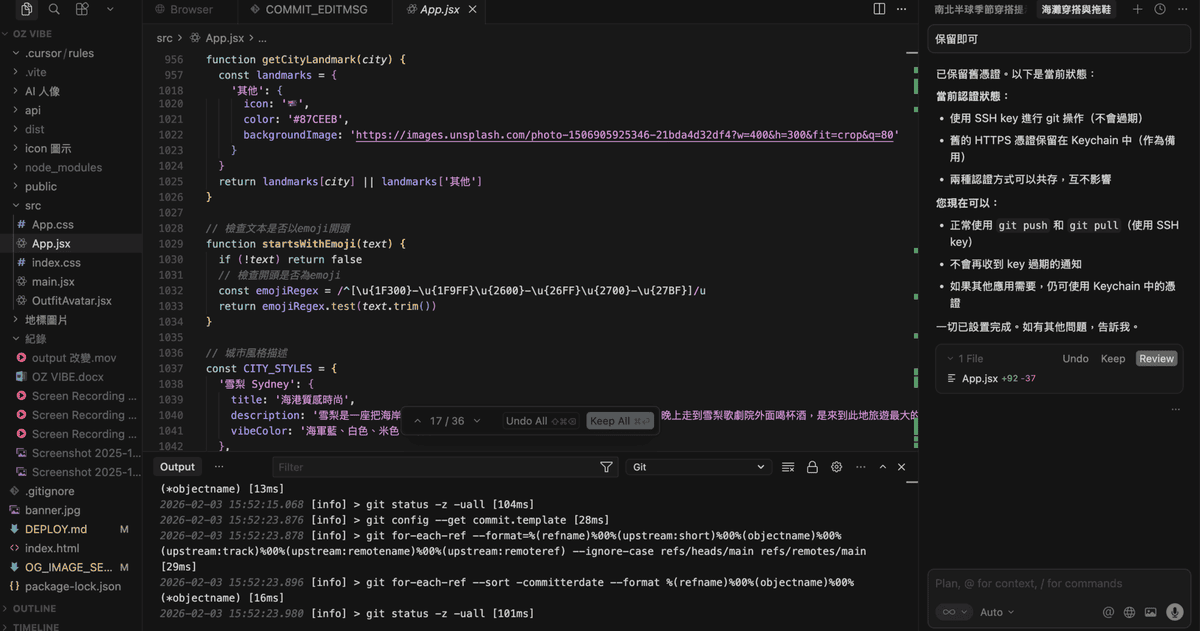Focus the output Filter input field
Image resolution: width=1200 pixels, height=631 pixels.
[434, 467]
